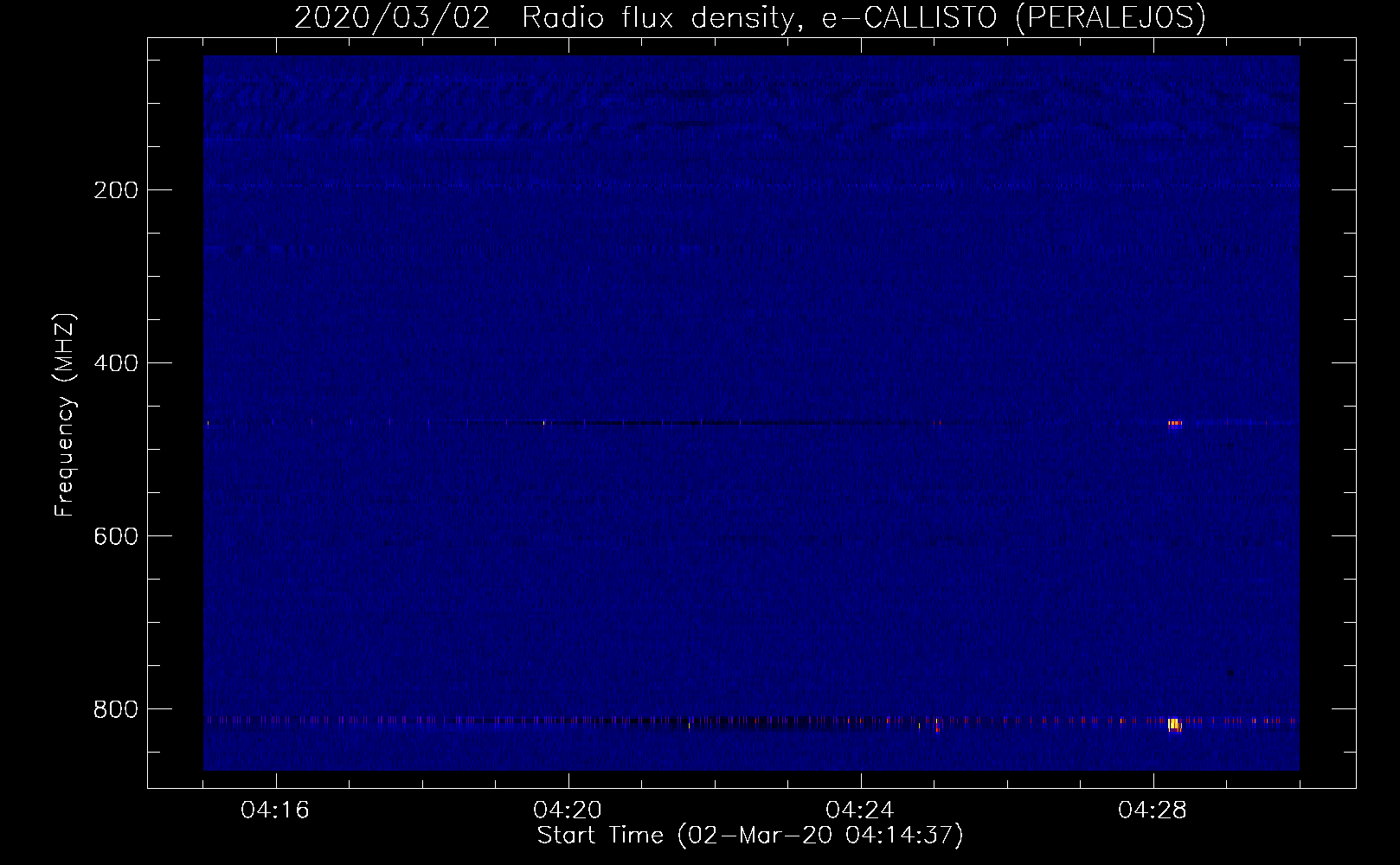Viewport: 1400px width, 865px height.
Task: Click the 800 frequency tick label
Action: click(x=116, y=709)
